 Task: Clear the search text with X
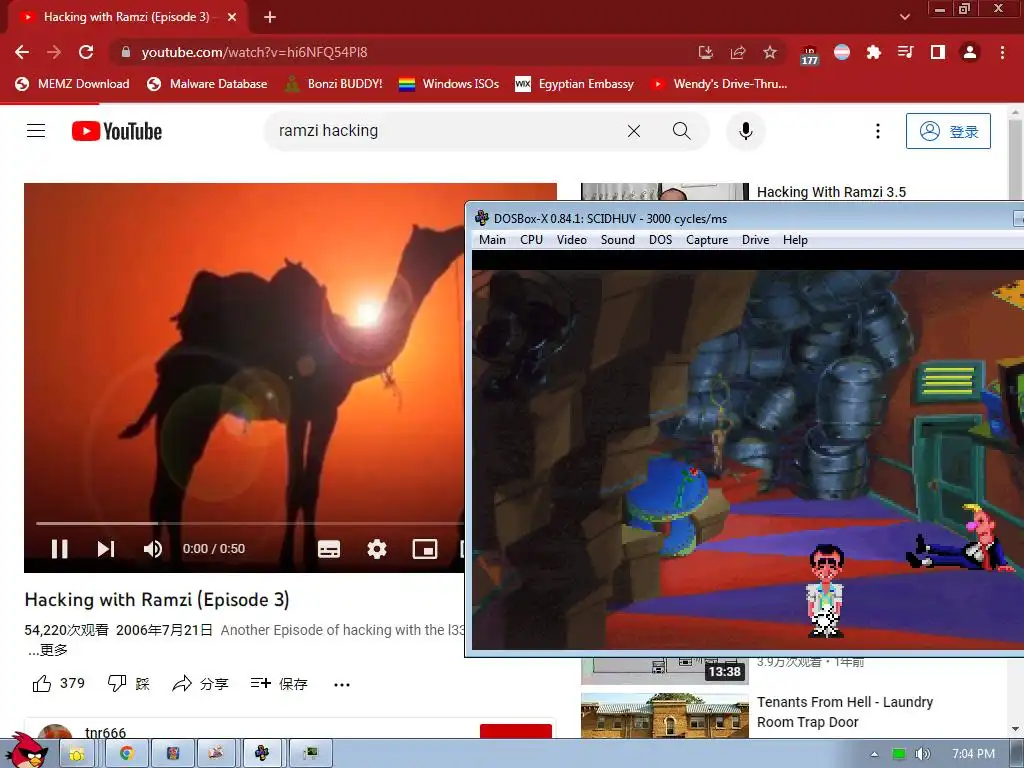[633, 131]
